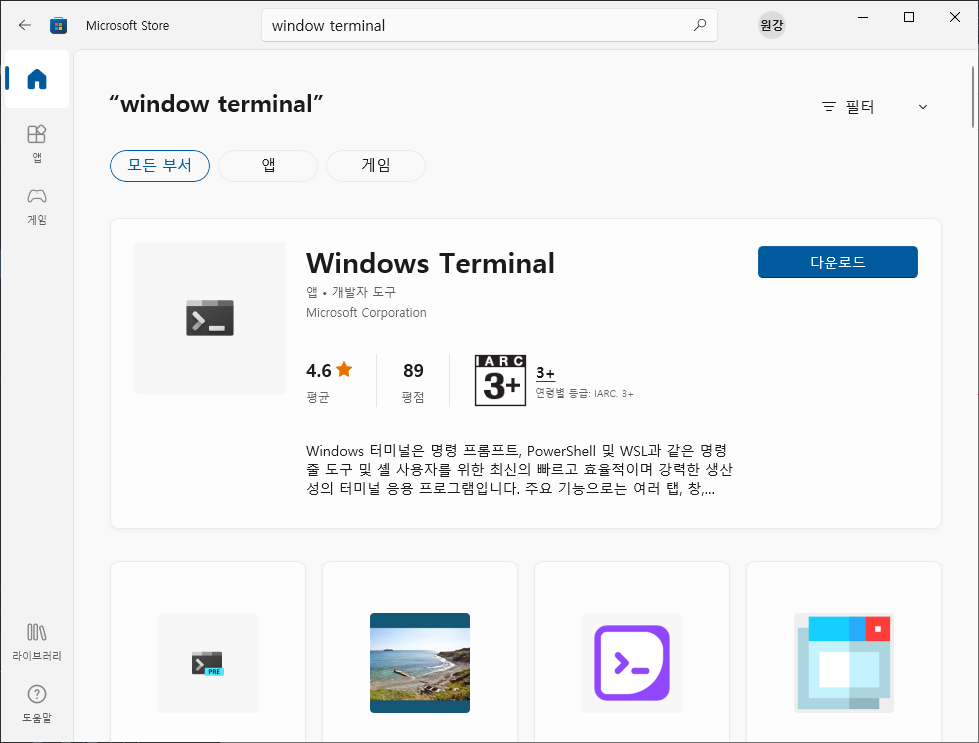Click the Windows 터미널 description paragraph
979x743 pixels.
[x=519, y=469]
